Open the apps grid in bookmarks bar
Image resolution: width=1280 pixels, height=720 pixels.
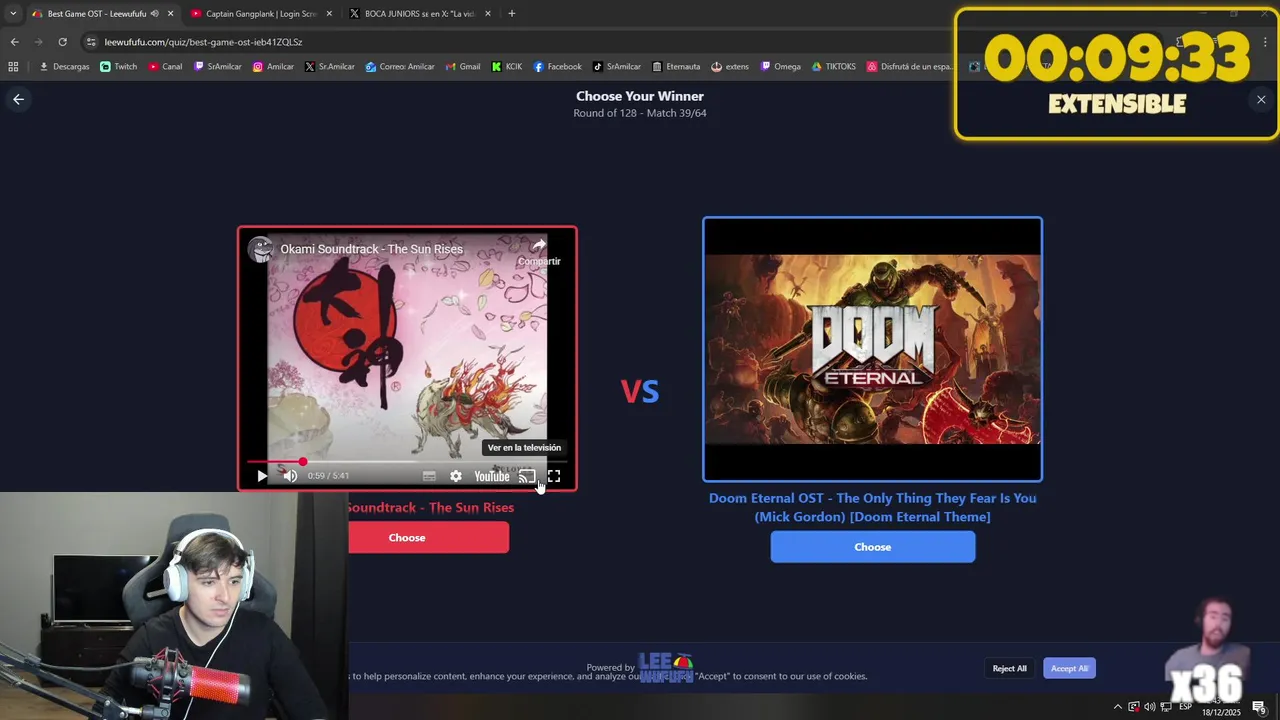coord(13,66)
